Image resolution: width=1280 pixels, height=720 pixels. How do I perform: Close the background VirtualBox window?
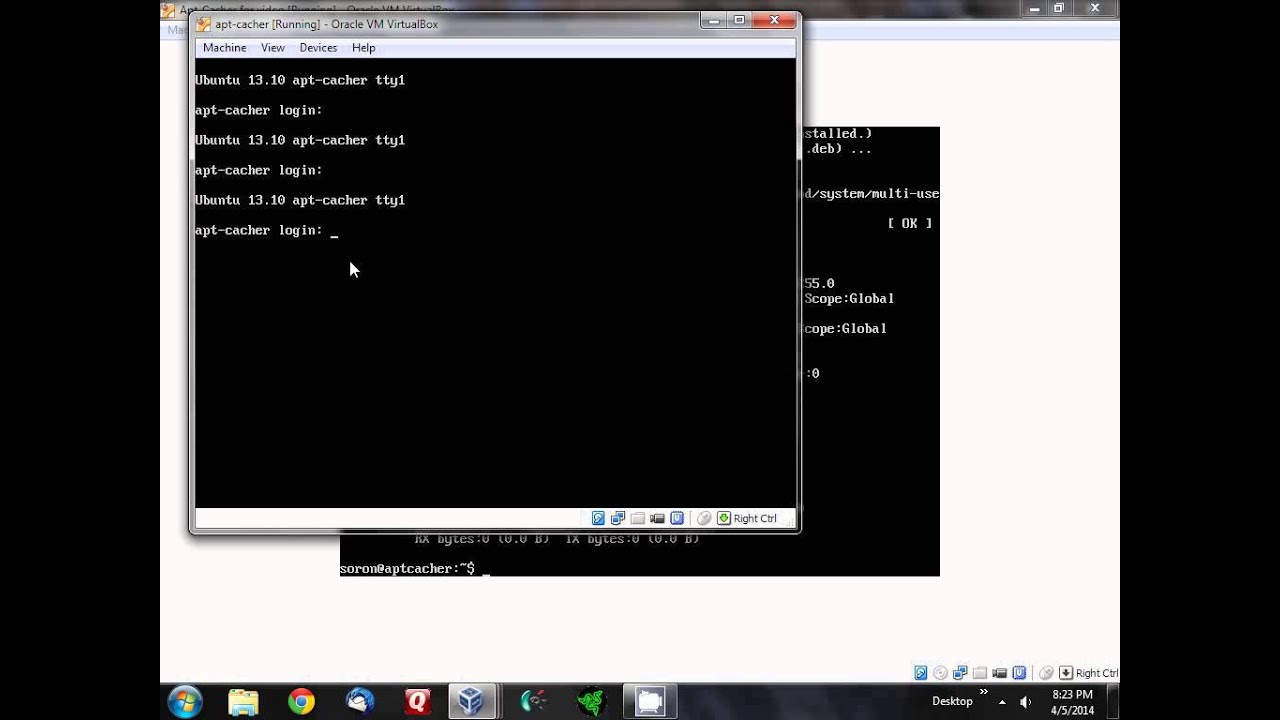[1095, 8]
